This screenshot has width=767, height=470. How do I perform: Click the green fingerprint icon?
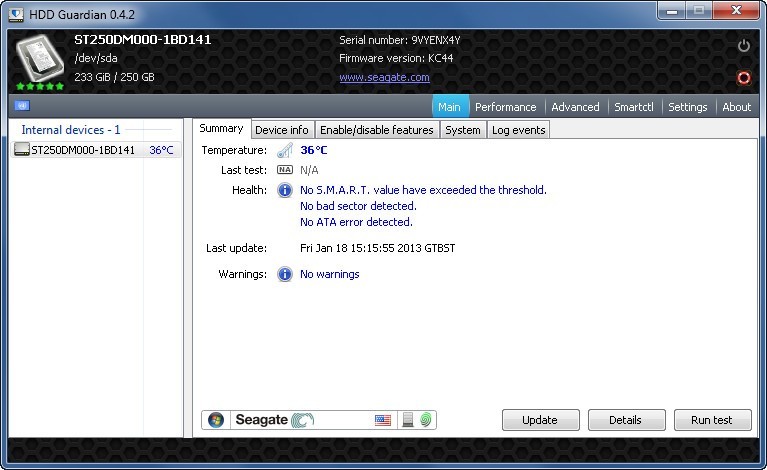coord(426,420)
